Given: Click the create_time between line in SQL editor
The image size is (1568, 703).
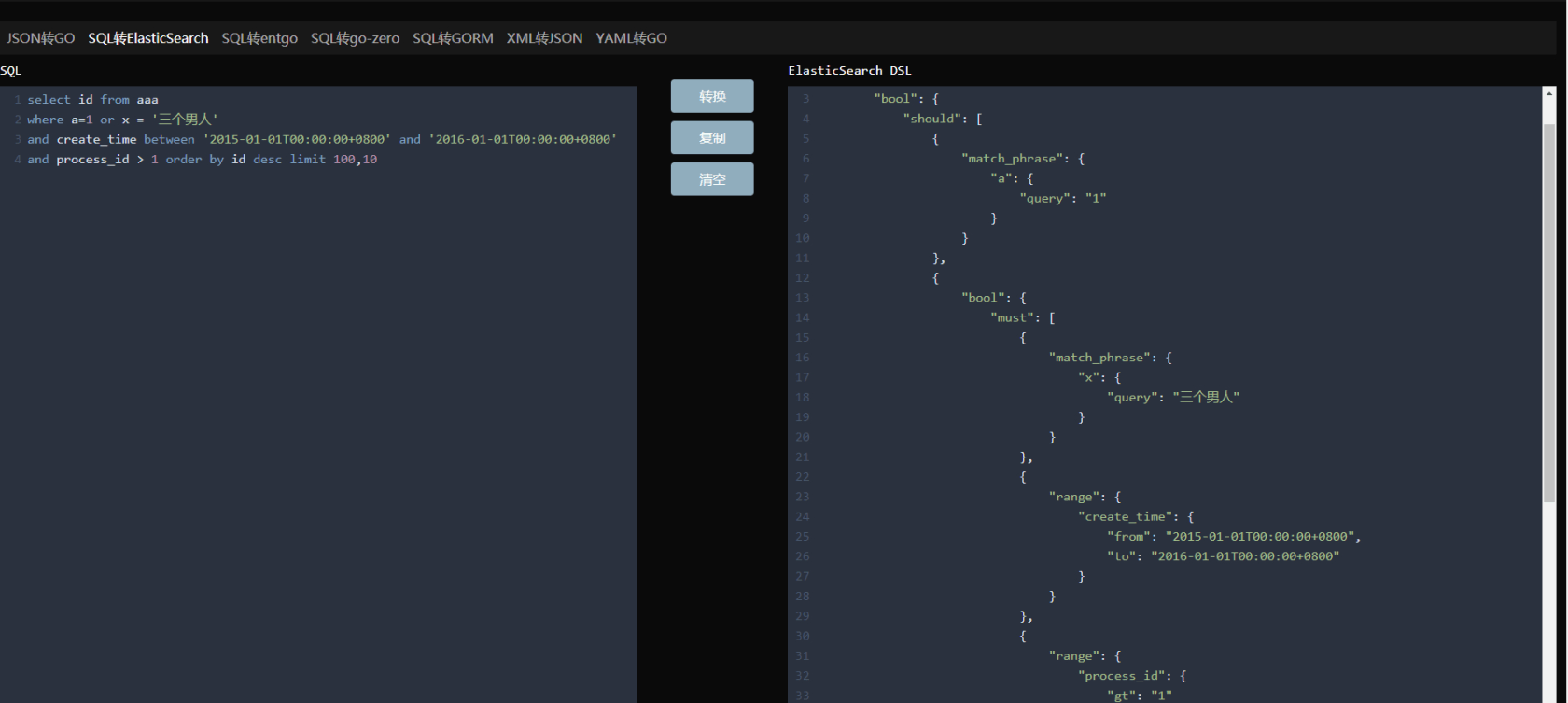Looking at the screenshot, I should (x=321, y=140).
